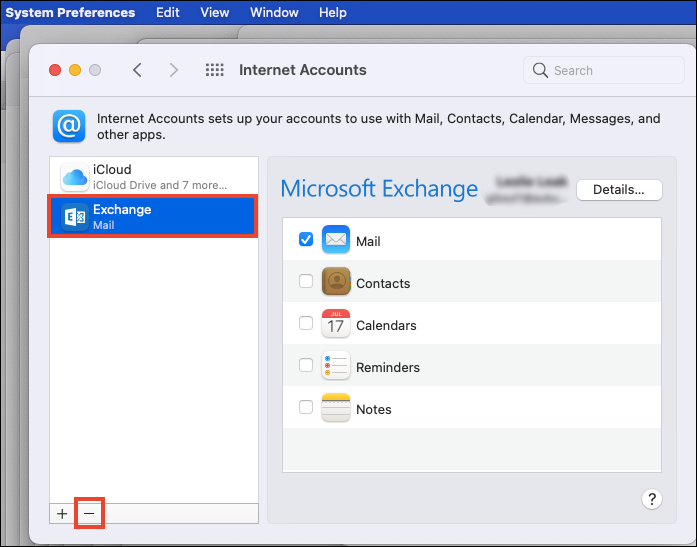This screenshot has height=547, width=697.
Task: Show all preferences grid icon
Action: (214, 70)
